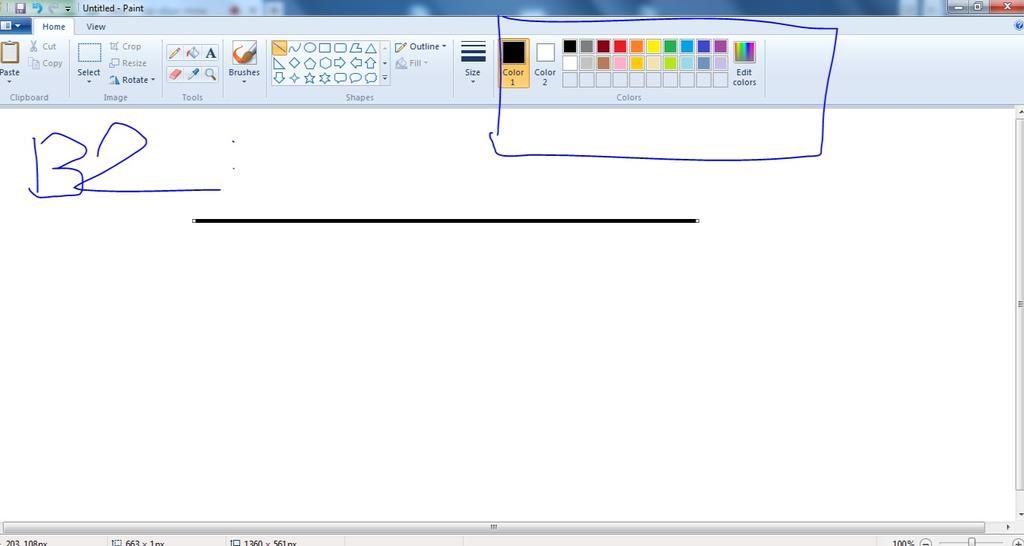This screenshot has height=546, width=1024.
Task: Choose the Diamond shape
Action: (295, 63)
